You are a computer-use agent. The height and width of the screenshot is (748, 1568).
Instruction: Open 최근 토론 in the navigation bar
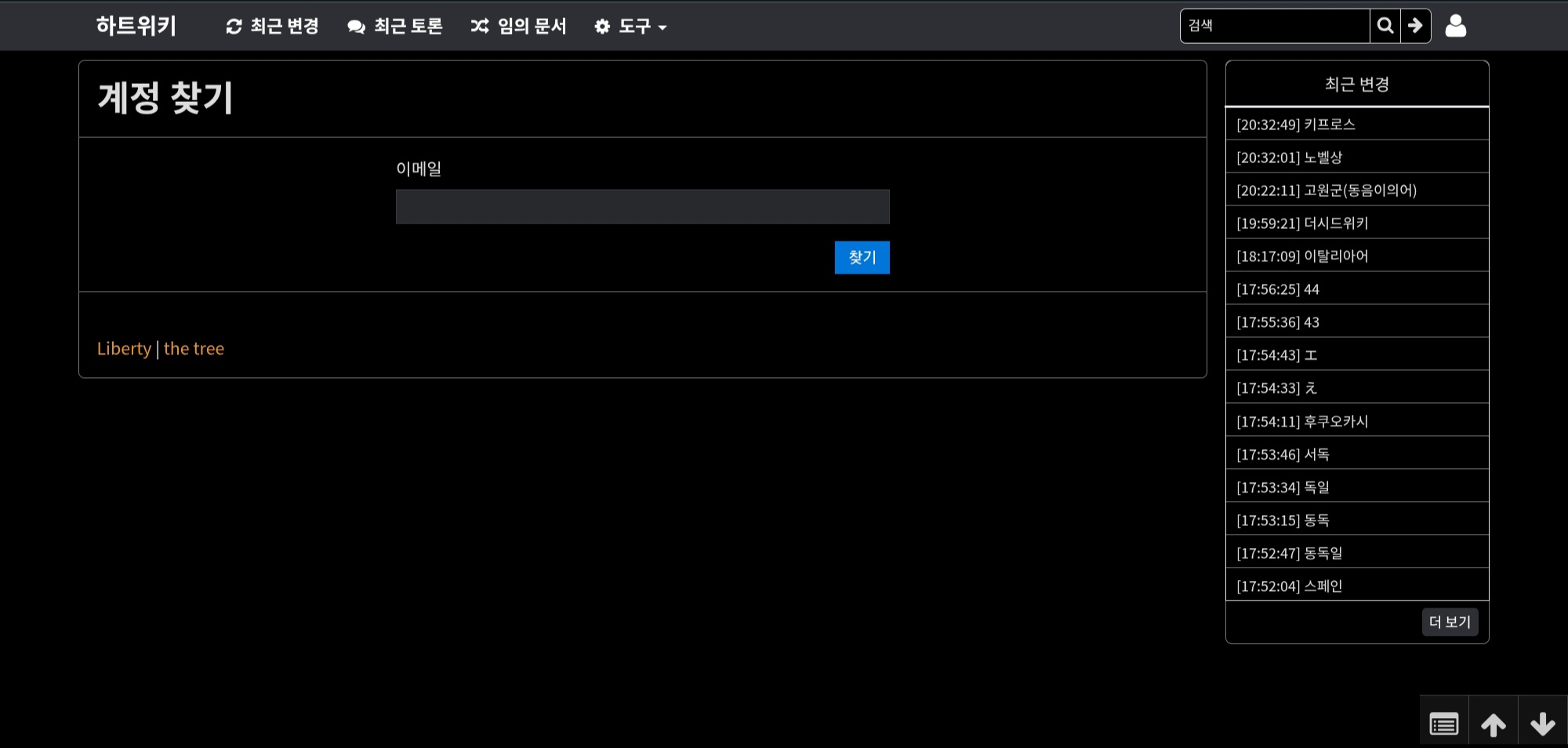[395, 26]
